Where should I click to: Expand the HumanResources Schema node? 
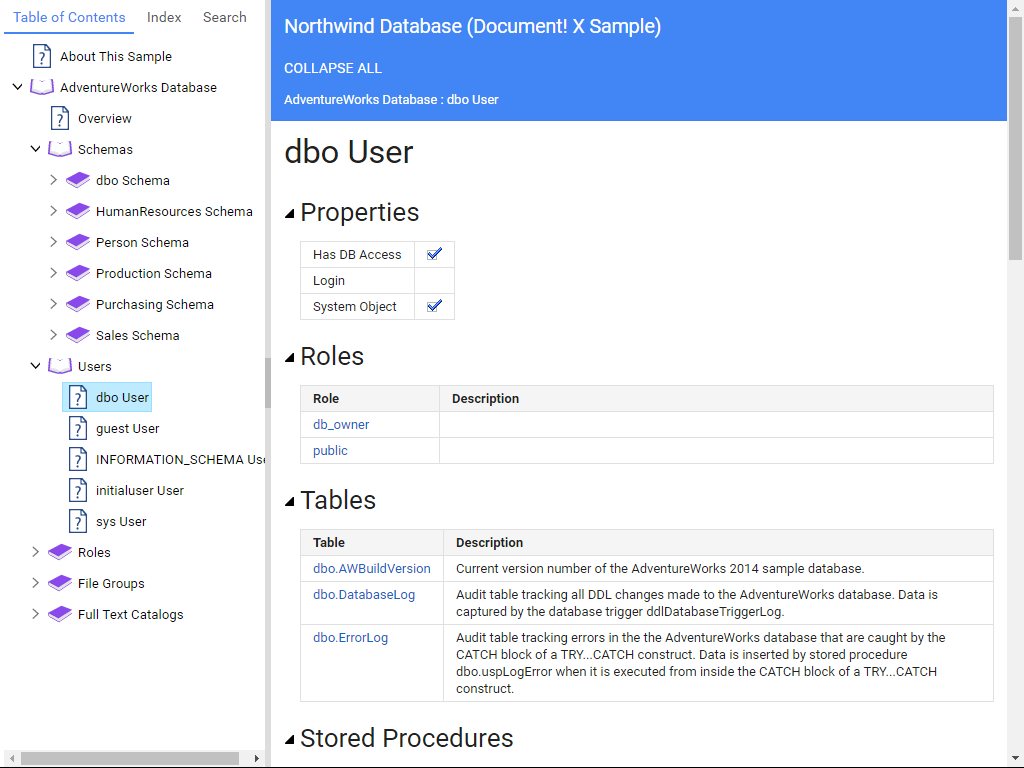[54, 211]
